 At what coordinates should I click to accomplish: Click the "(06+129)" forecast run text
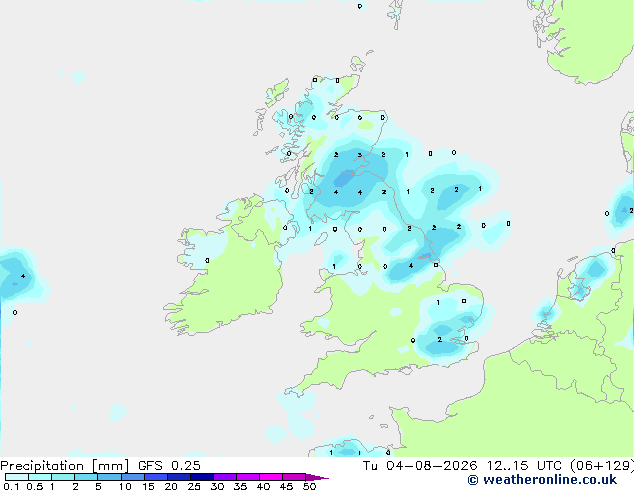click(602, 466)
